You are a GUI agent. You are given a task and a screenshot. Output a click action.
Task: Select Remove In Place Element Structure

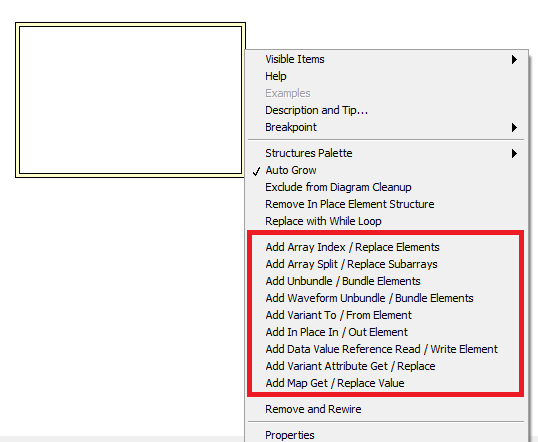coord(386,204)
